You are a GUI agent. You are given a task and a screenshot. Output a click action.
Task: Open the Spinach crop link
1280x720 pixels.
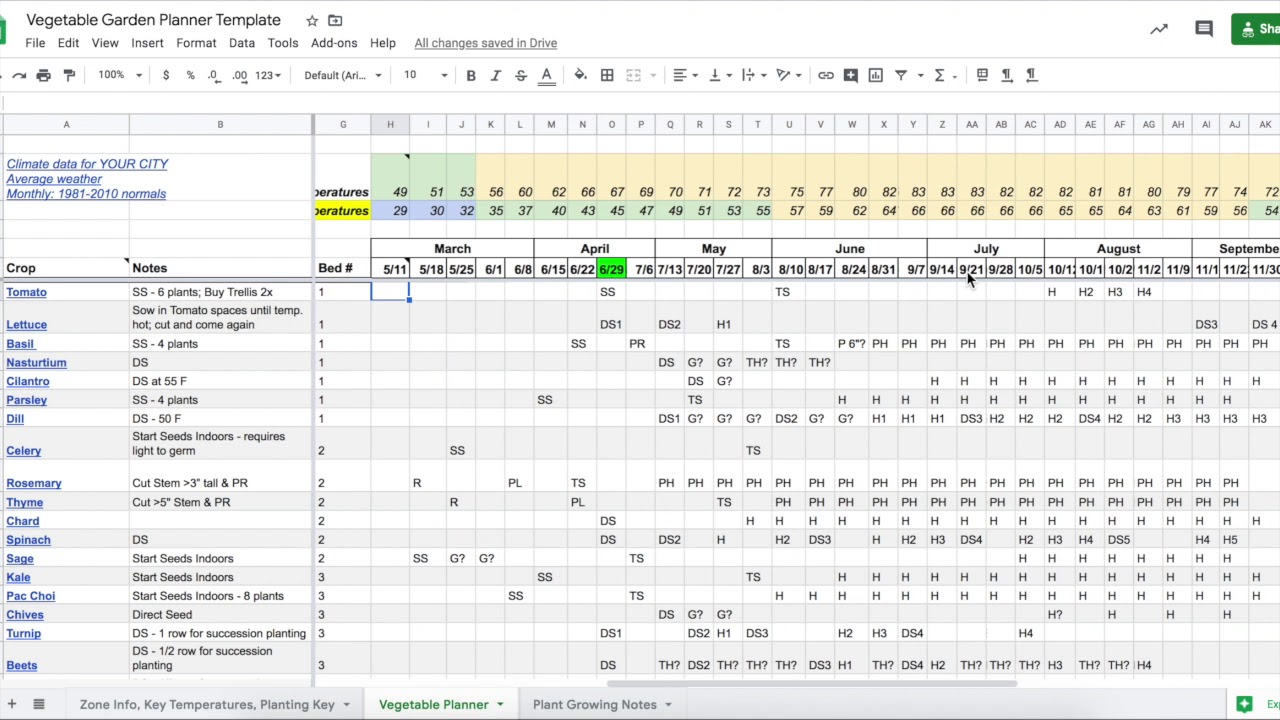click(x=28, y=540)
